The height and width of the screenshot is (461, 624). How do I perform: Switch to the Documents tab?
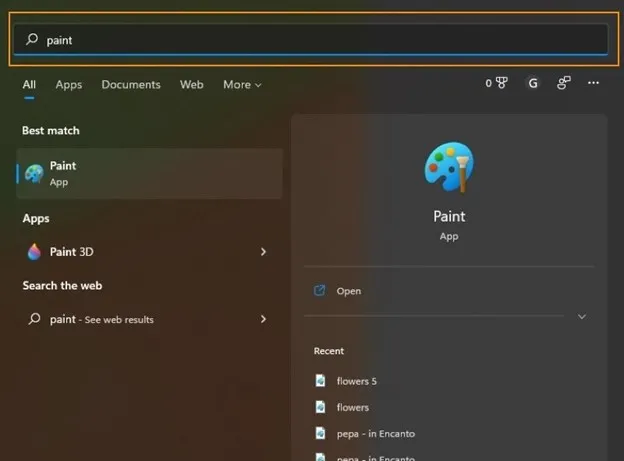[x=131, y=85]
